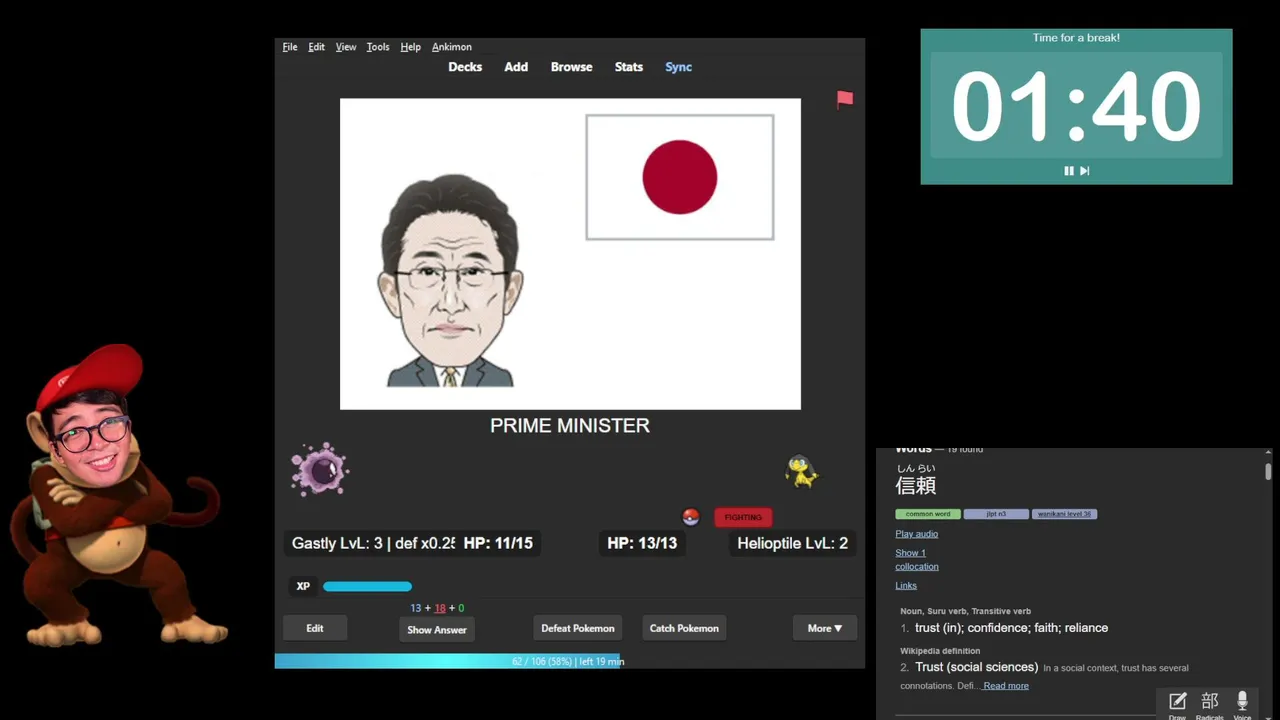Click the Japan flag image on card
1280x720 pixels.
(x=680, y=177)
